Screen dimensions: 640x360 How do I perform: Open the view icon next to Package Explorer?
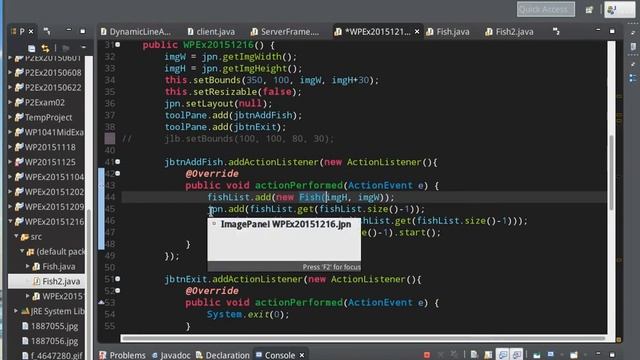point(47,31)
